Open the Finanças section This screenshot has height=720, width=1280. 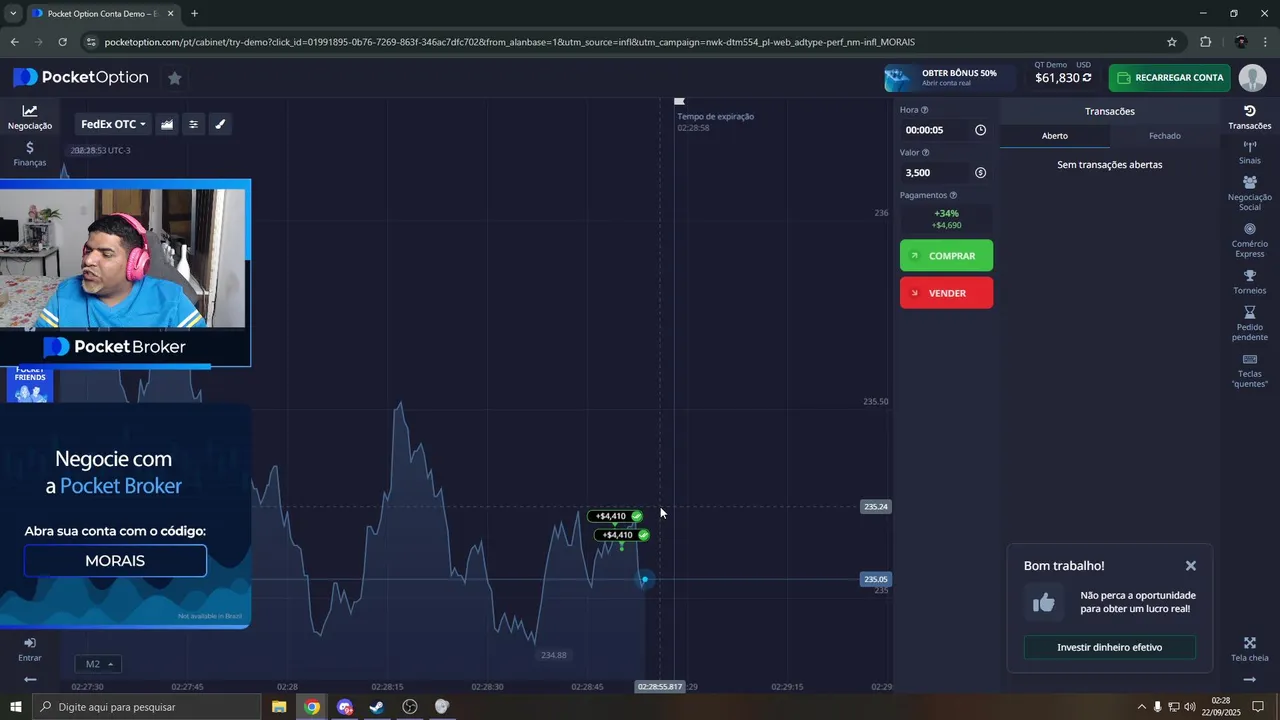pyautogui.click(x=30, y=154)
